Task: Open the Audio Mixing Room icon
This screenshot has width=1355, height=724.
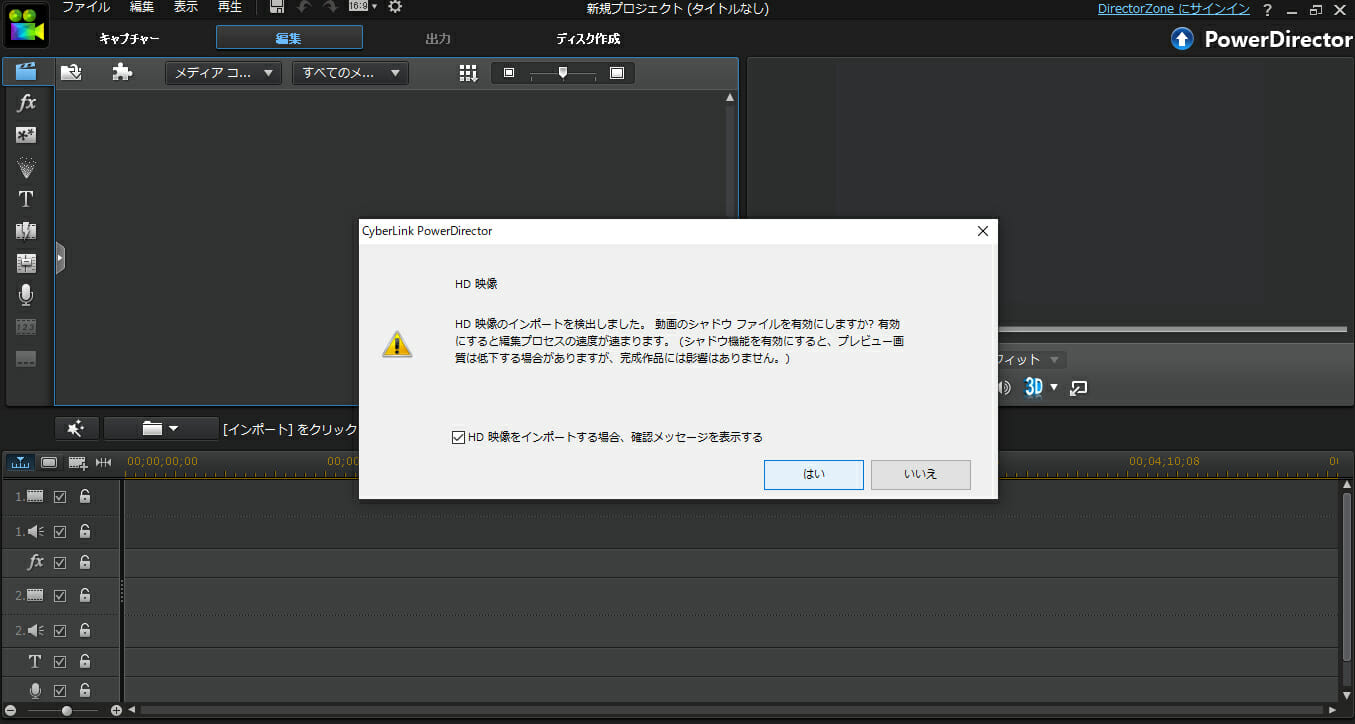Action: point(27,263)
